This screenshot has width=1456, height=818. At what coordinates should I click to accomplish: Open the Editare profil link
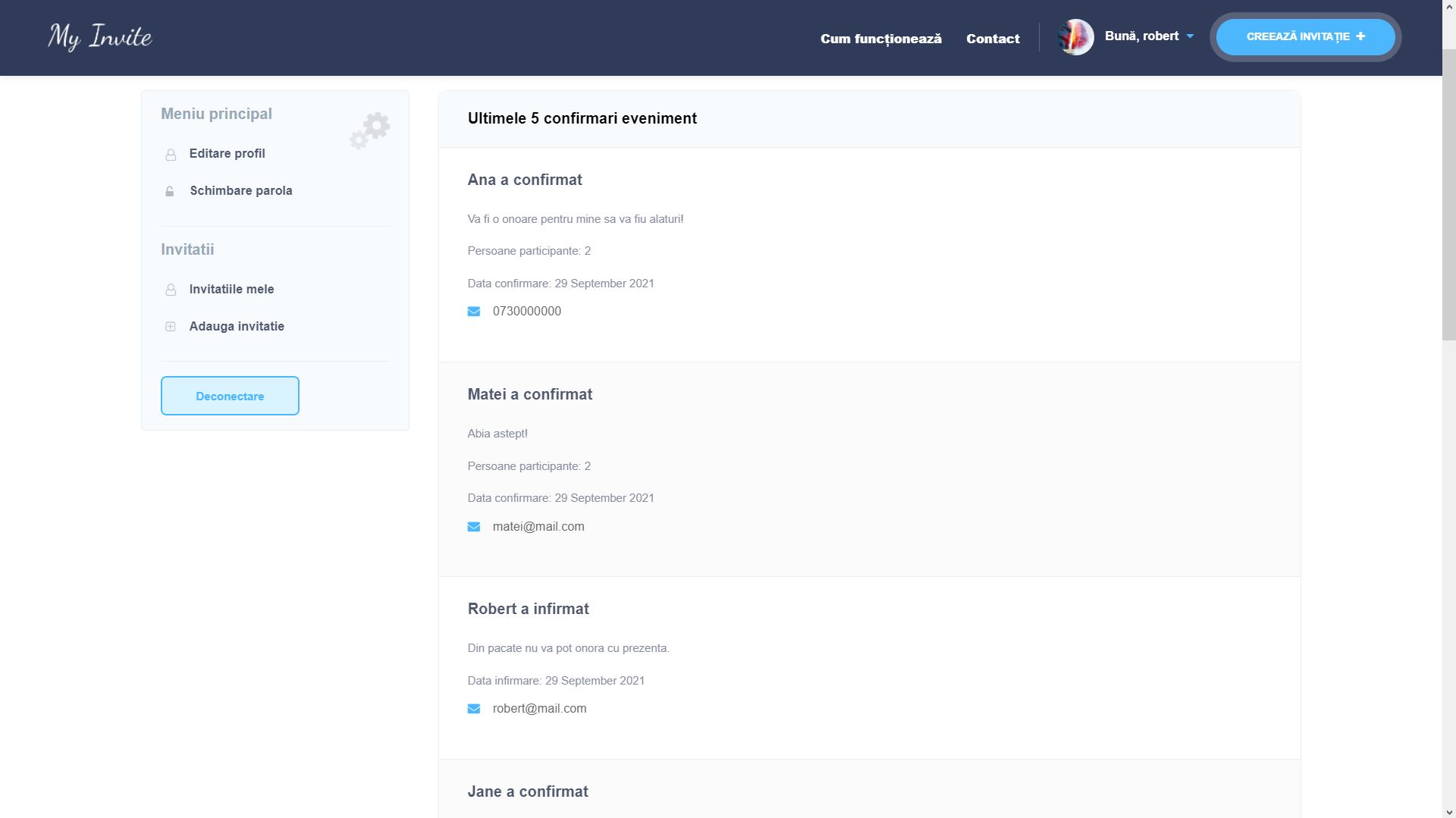click(227, 153)
